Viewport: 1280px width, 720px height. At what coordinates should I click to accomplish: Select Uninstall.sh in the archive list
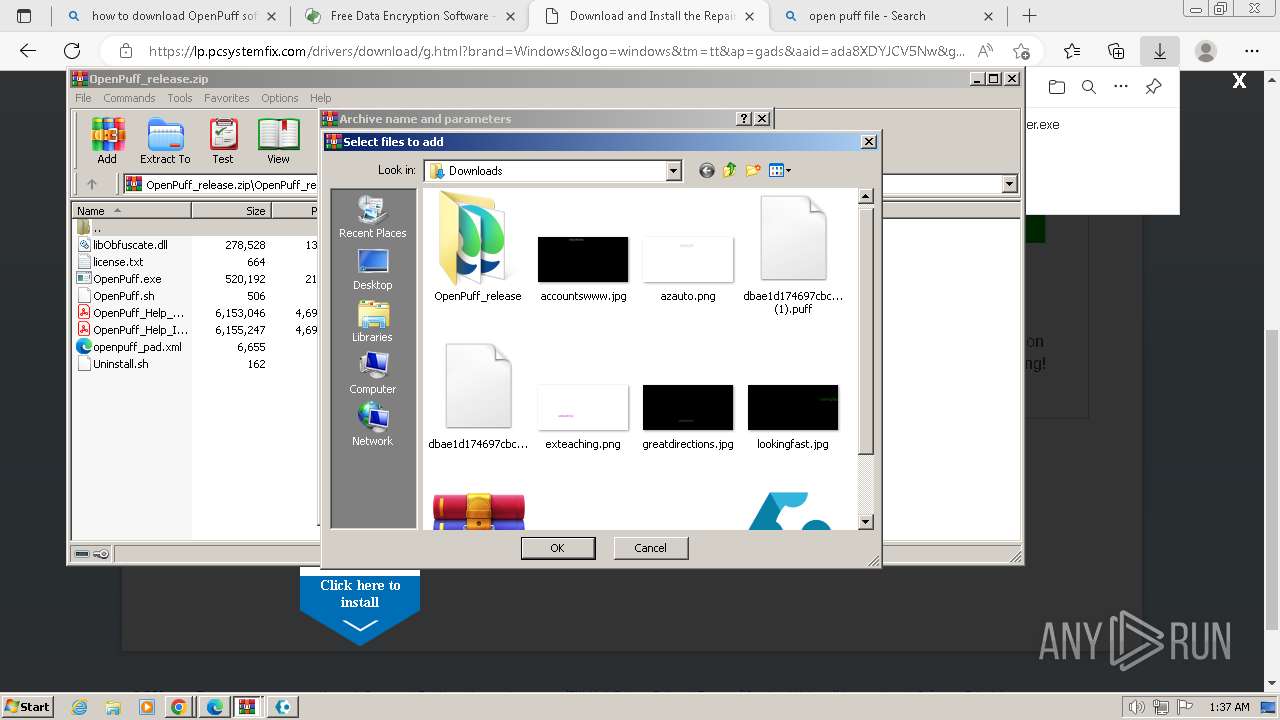click(x=120, y=364)
